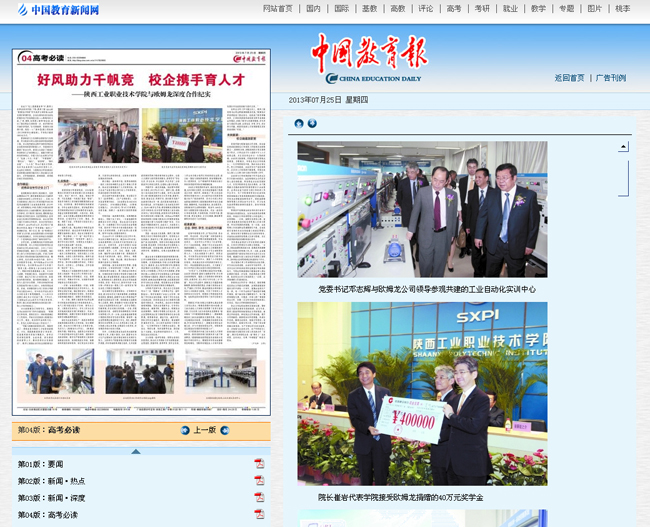The width and height of the screenshot is (650, 527).
Task: Open the PDF for 第01版 要闻
Action: tap(259, 464)
